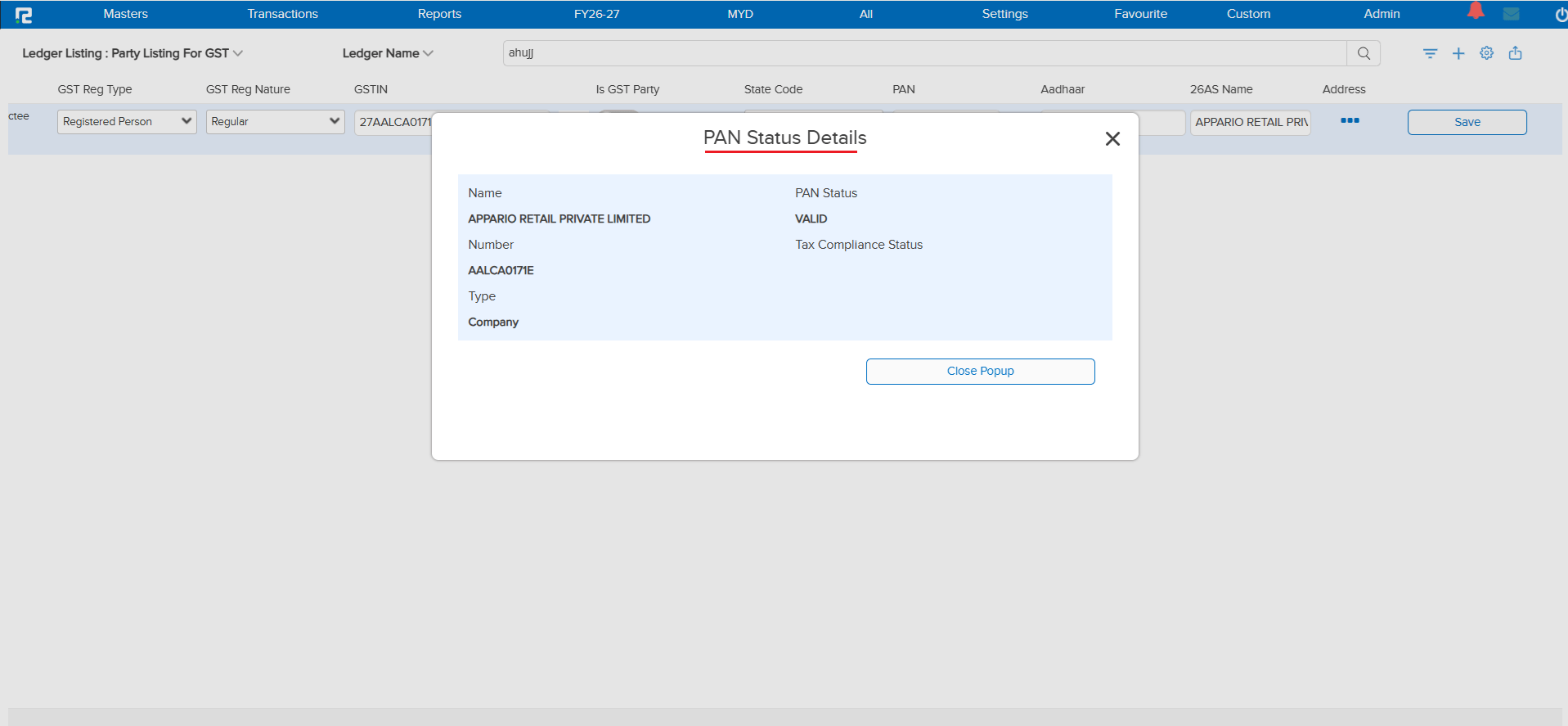Click the Save button
The image size is (1568, 726).
(x=1467, y=122)
